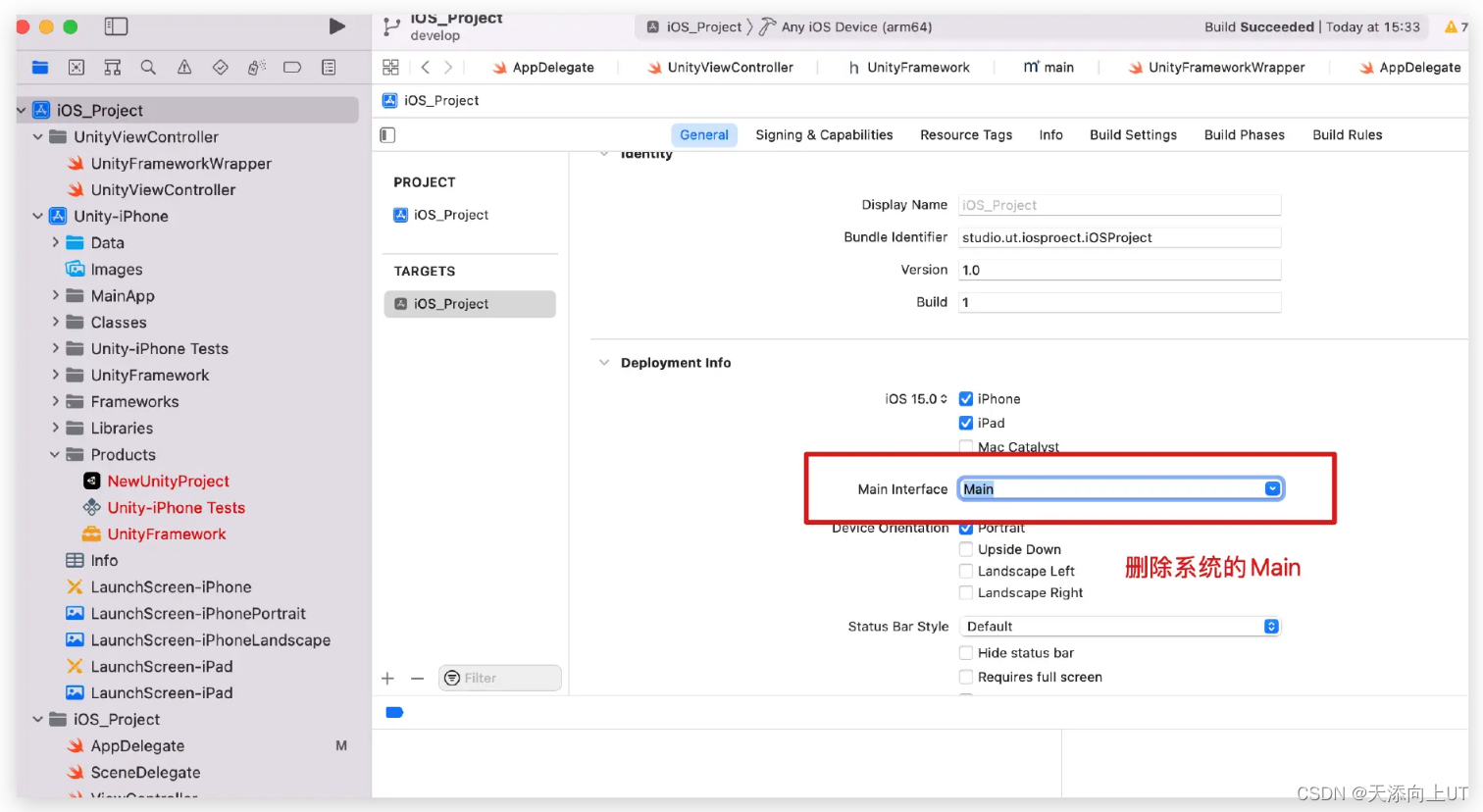This screenshot has height=812, width=1483.
Task: Open the Test navigator diamond icon
Action: pyautogui.click(x=221, y=67)
